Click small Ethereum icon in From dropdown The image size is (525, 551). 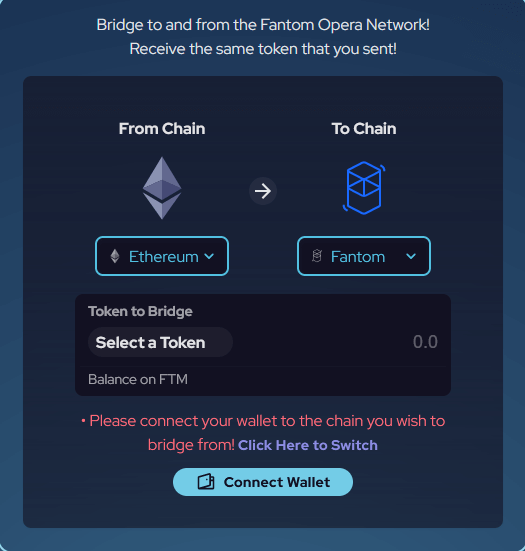115,256
